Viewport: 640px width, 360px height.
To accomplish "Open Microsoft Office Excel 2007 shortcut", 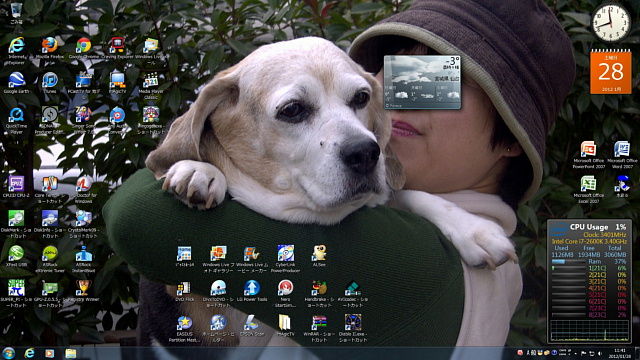I will click(x=588, y=189).
